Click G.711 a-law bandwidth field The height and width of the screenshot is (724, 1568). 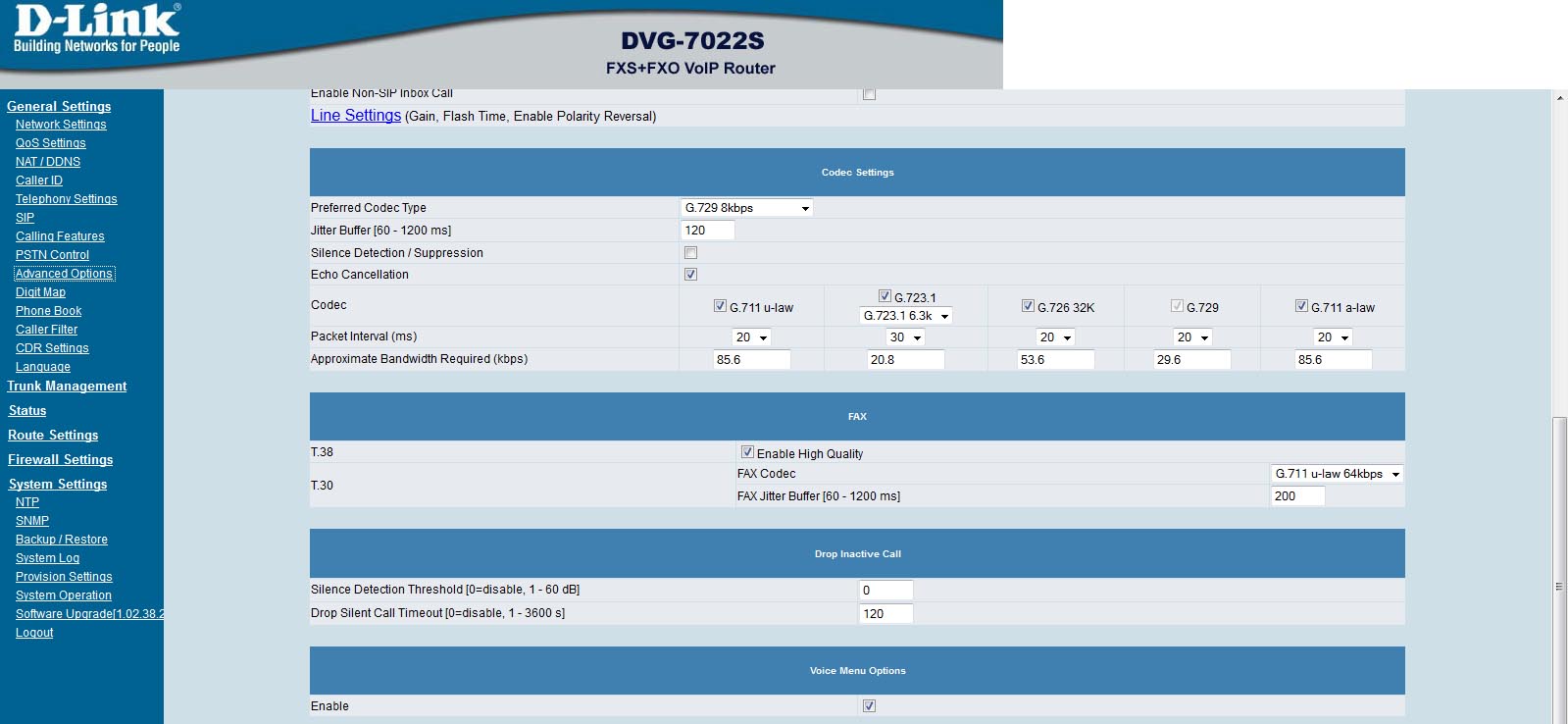point(1333,360)
